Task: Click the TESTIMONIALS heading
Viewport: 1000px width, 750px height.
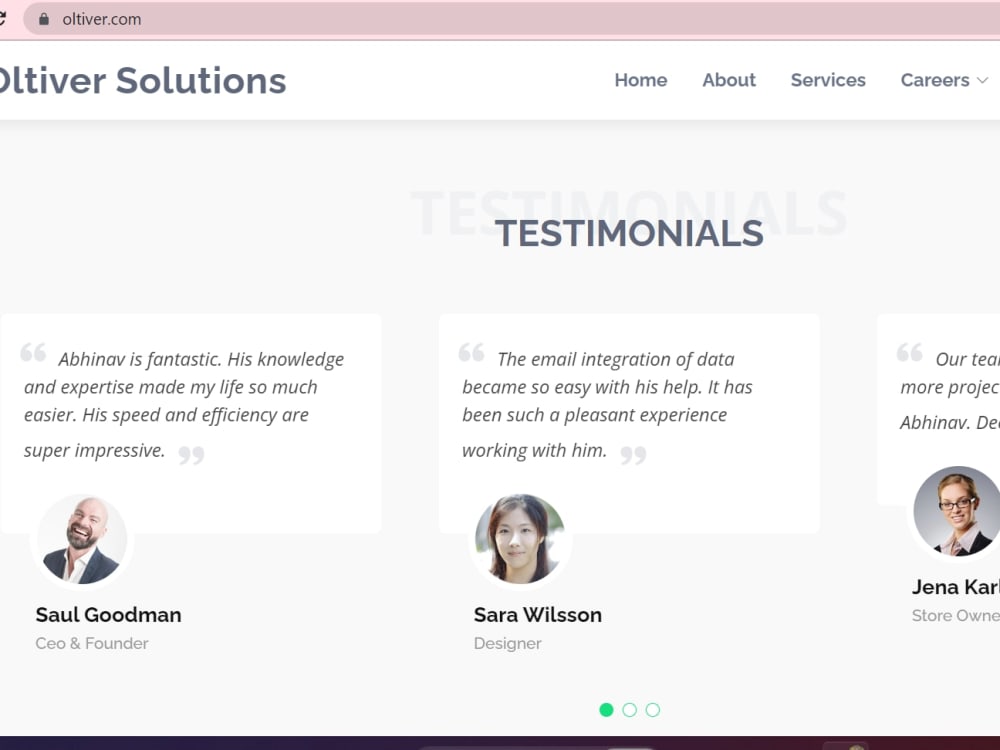Action: coord(629,233)
